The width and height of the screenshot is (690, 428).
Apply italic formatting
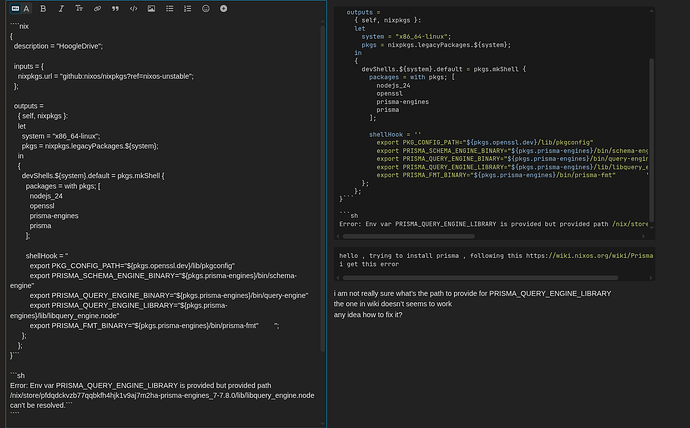(61, 8)
